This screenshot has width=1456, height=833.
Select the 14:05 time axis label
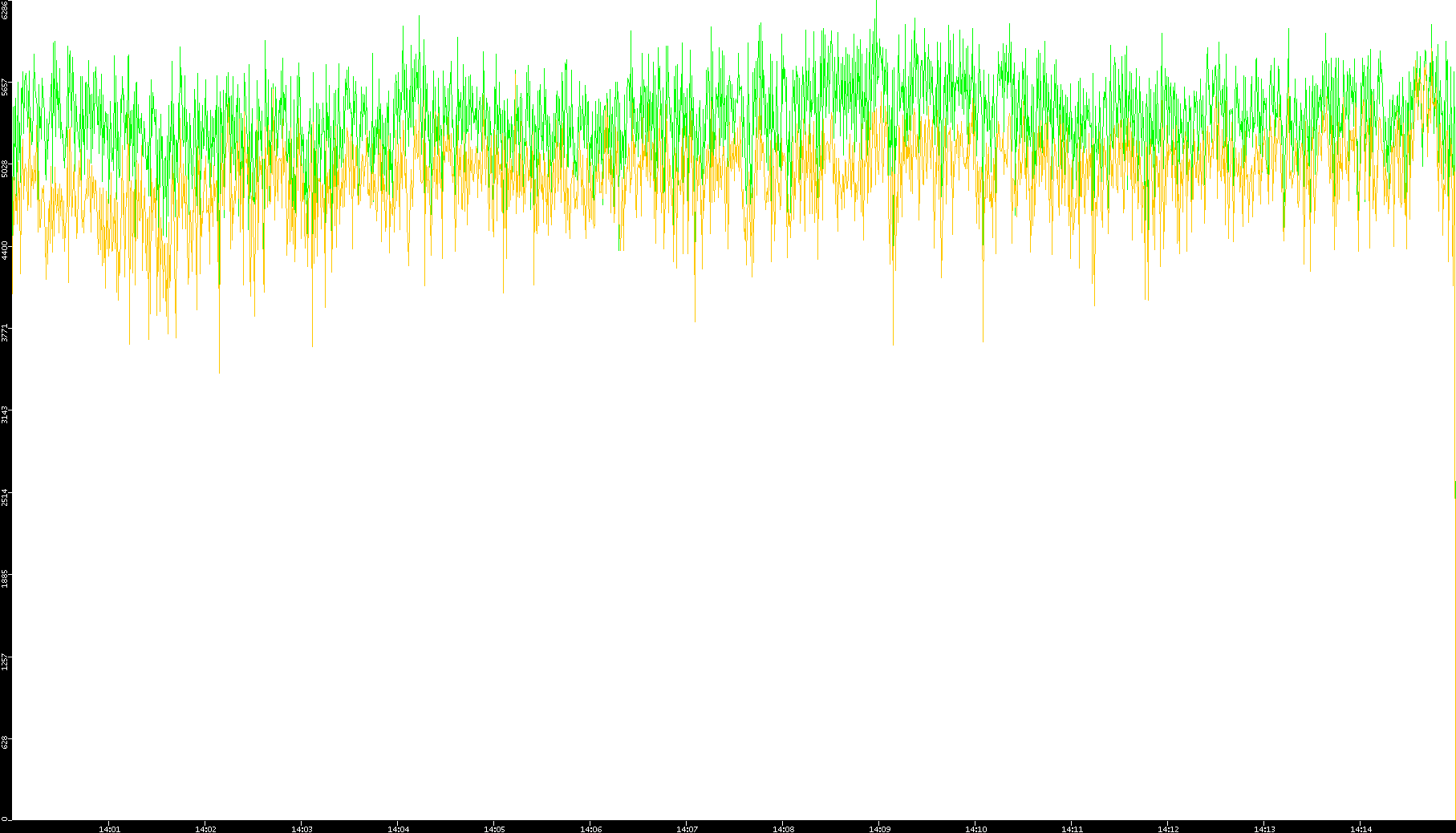494,829
